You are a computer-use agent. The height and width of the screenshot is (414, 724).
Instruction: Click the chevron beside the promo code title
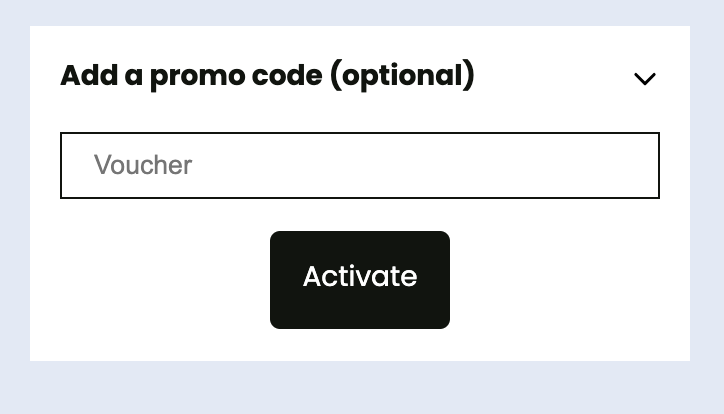645,79
